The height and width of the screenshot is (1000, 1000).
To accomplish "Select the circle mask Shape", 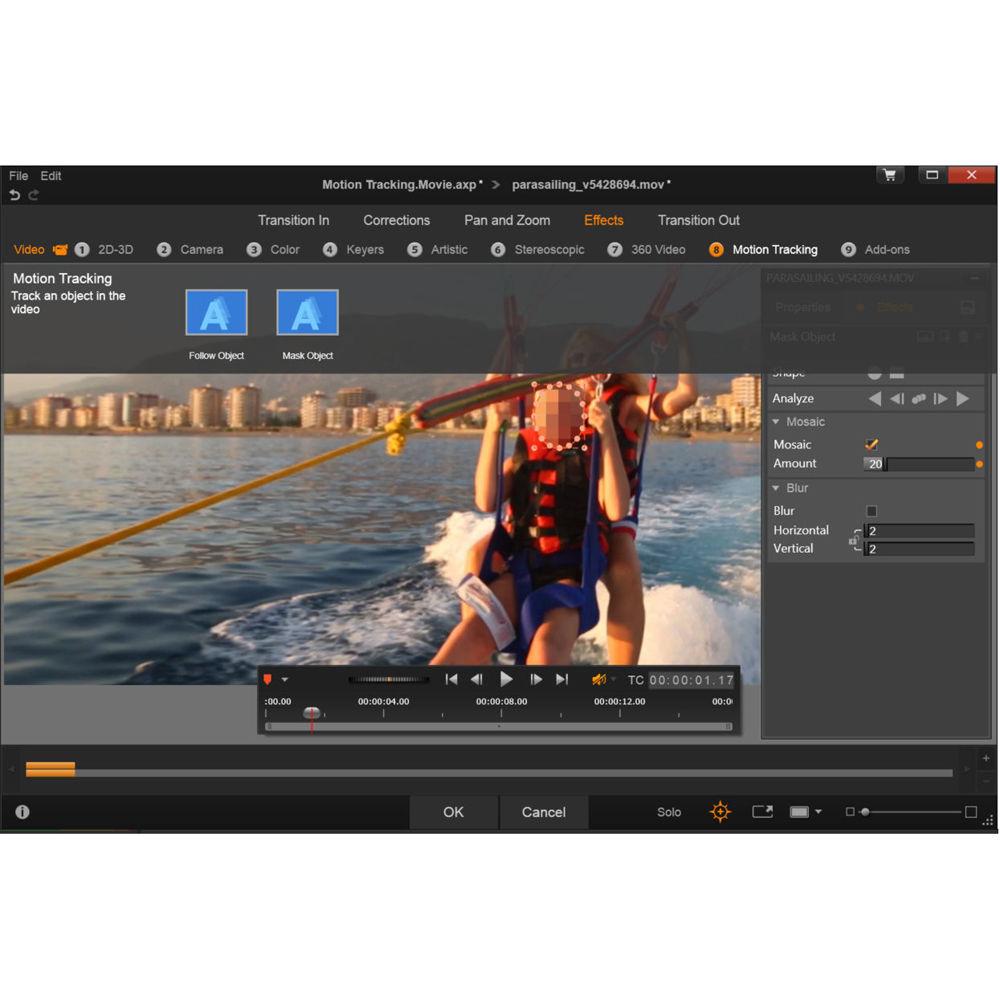I will (x=874, y=372).
